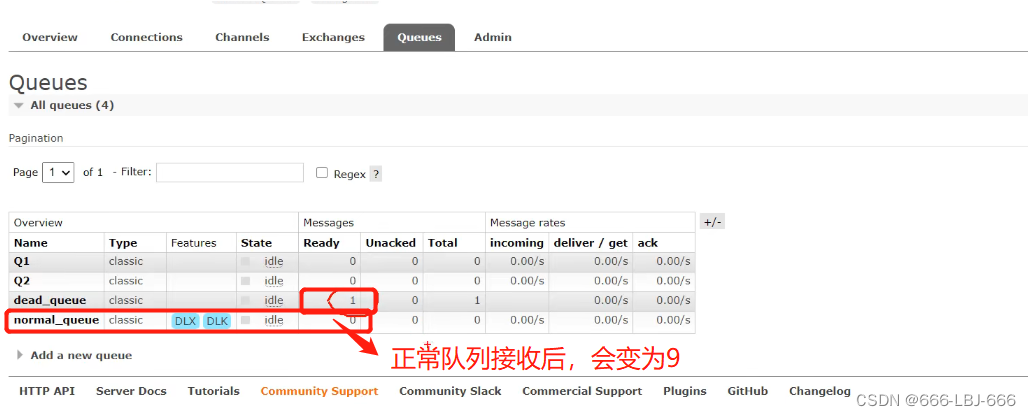Visit the Community Support link

click(x=319, y=391)
